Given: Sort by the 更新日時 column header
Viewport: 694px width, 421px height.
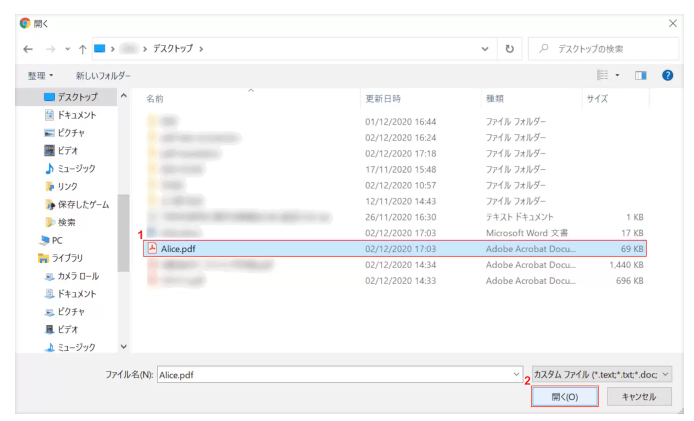Looking at the screenshot, I should point(383,99).
